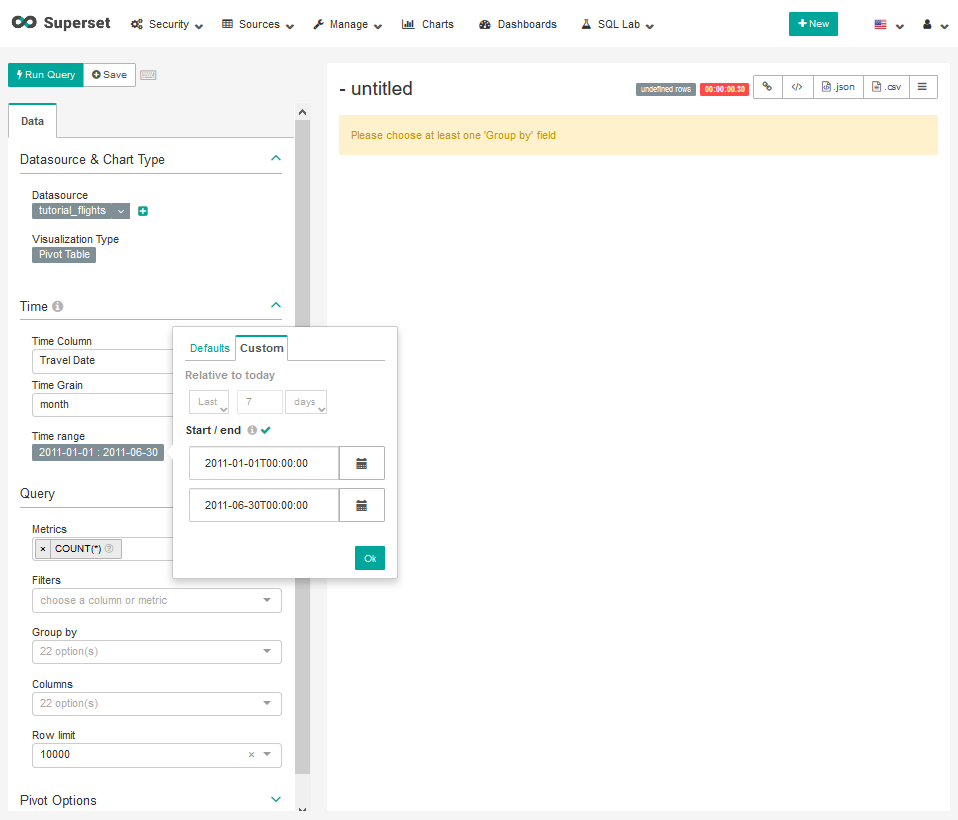Screen dimensions: 958x820
Task: Remove the COUNT(*) metric
Action: click(42, 549)
